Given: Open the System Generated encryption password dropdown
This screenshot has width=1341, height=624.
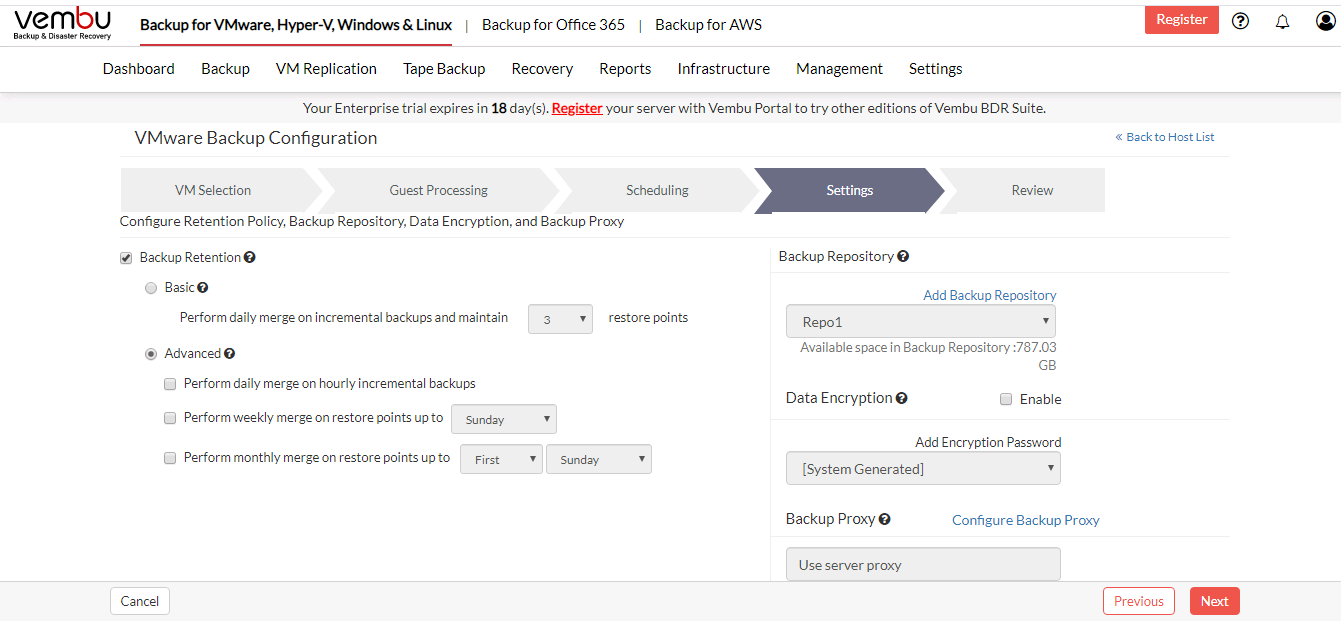Looking at the screenshot, I should click(x=924, y=468).
